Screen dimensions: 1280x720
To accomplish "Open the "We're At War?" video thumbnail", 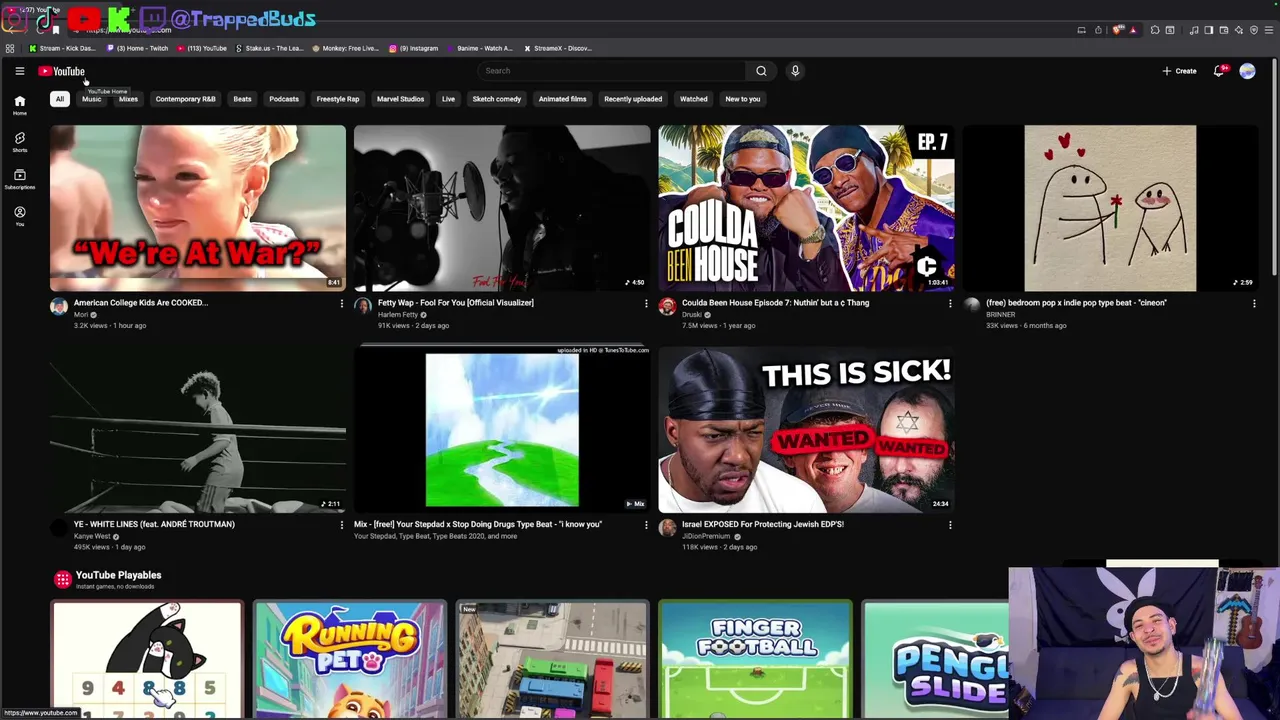I will (198, 208).
